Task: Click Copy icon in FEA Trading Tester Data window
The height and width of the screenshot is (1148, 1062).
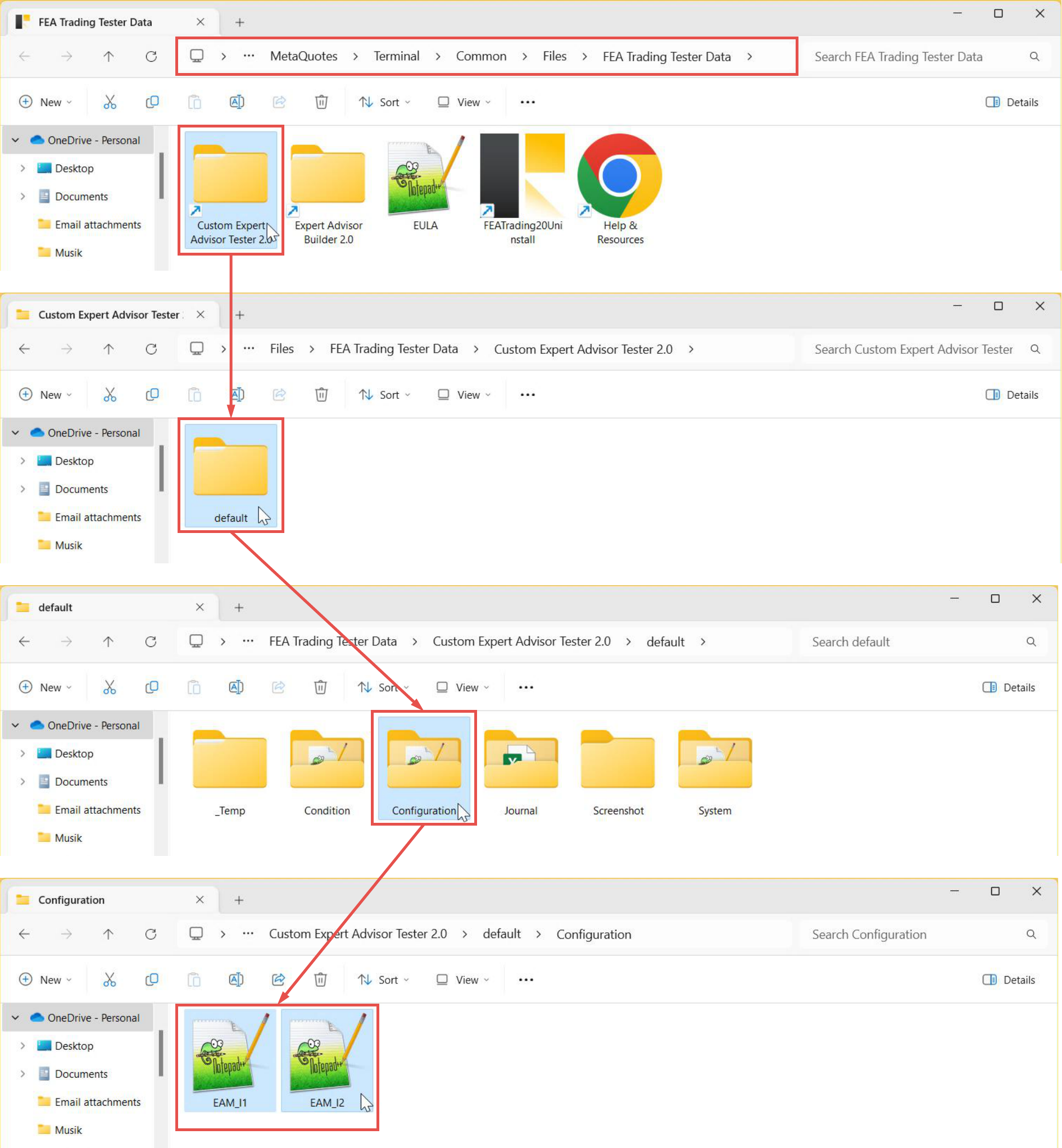Action: pyautogui.click(x=152, y=102)
